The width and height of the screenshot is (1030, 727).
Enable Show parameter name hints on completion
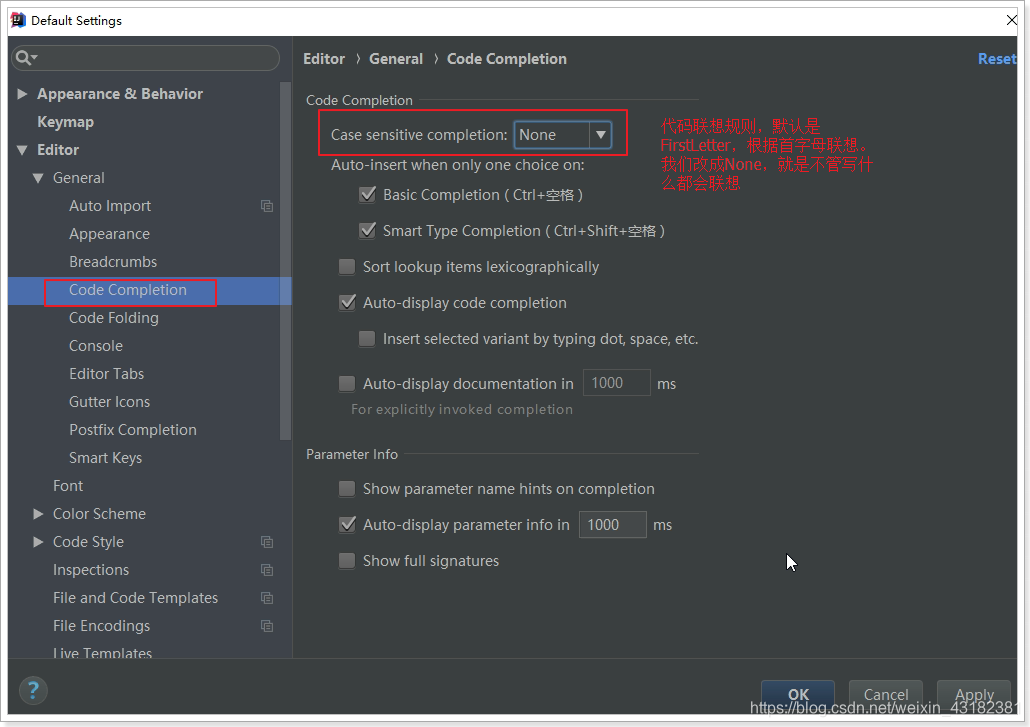[347, 489]
